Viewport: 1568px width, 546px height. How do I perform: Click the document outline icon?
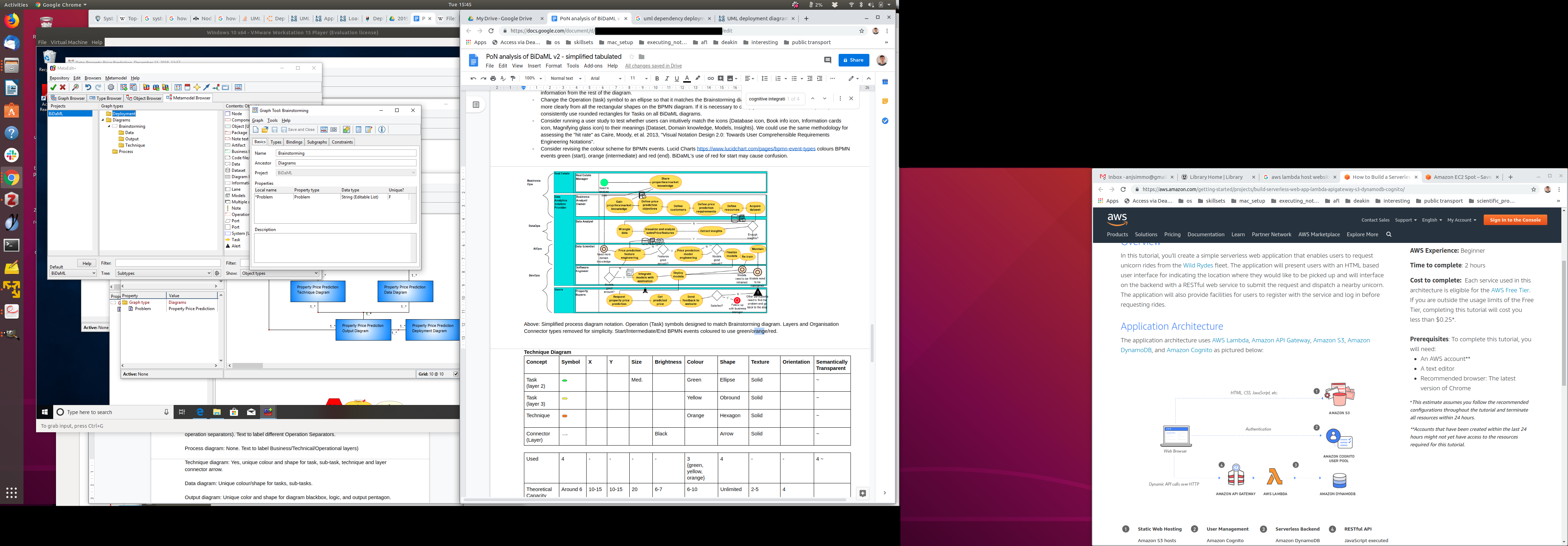pyautogui.click(x=476, y=105)
